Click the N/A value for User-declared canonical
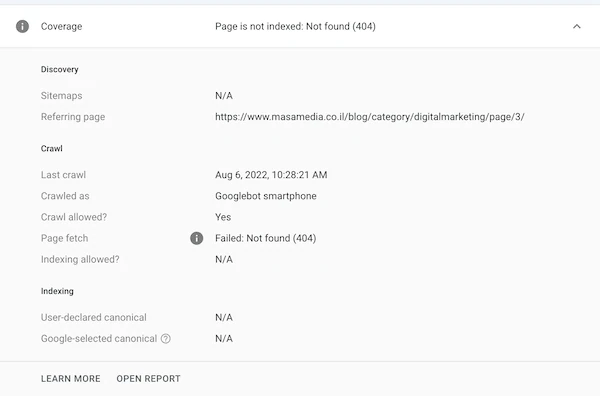This screenshot has width=600, height=396. click(224, 318)
